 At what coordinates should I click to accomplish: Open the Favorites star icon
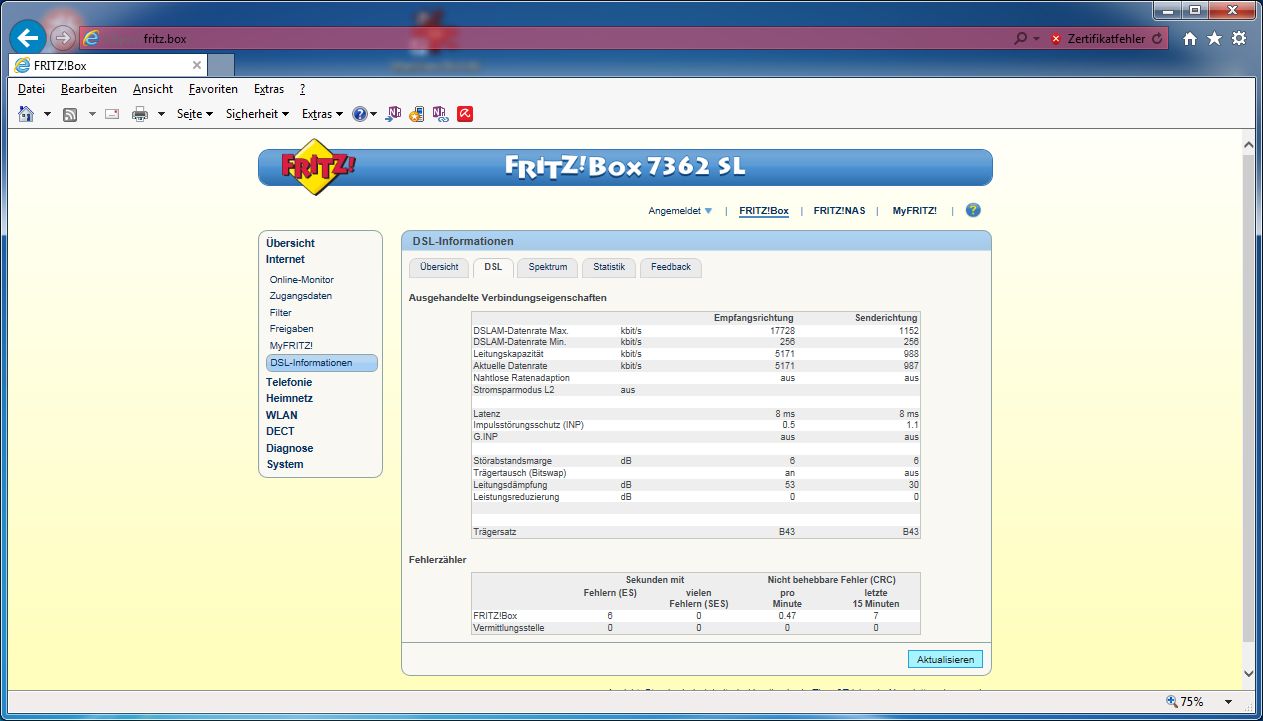click(x=1214, y=38)
